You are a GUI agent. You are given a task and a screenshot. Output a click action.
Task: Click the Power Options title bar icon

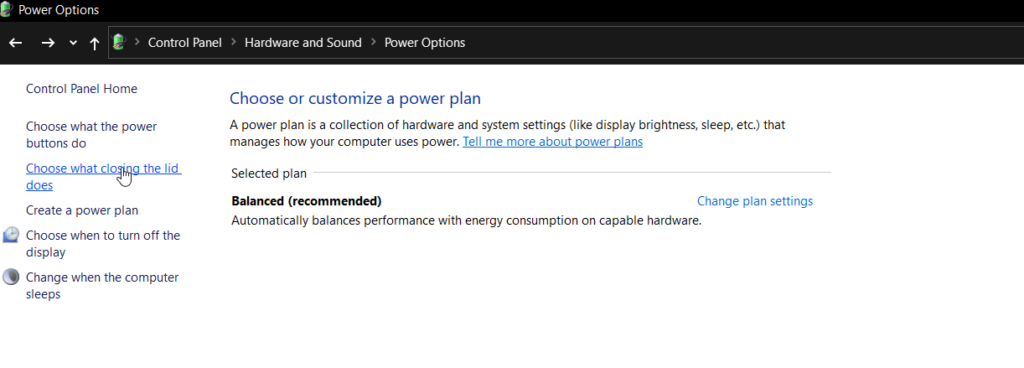pos(7,9)
